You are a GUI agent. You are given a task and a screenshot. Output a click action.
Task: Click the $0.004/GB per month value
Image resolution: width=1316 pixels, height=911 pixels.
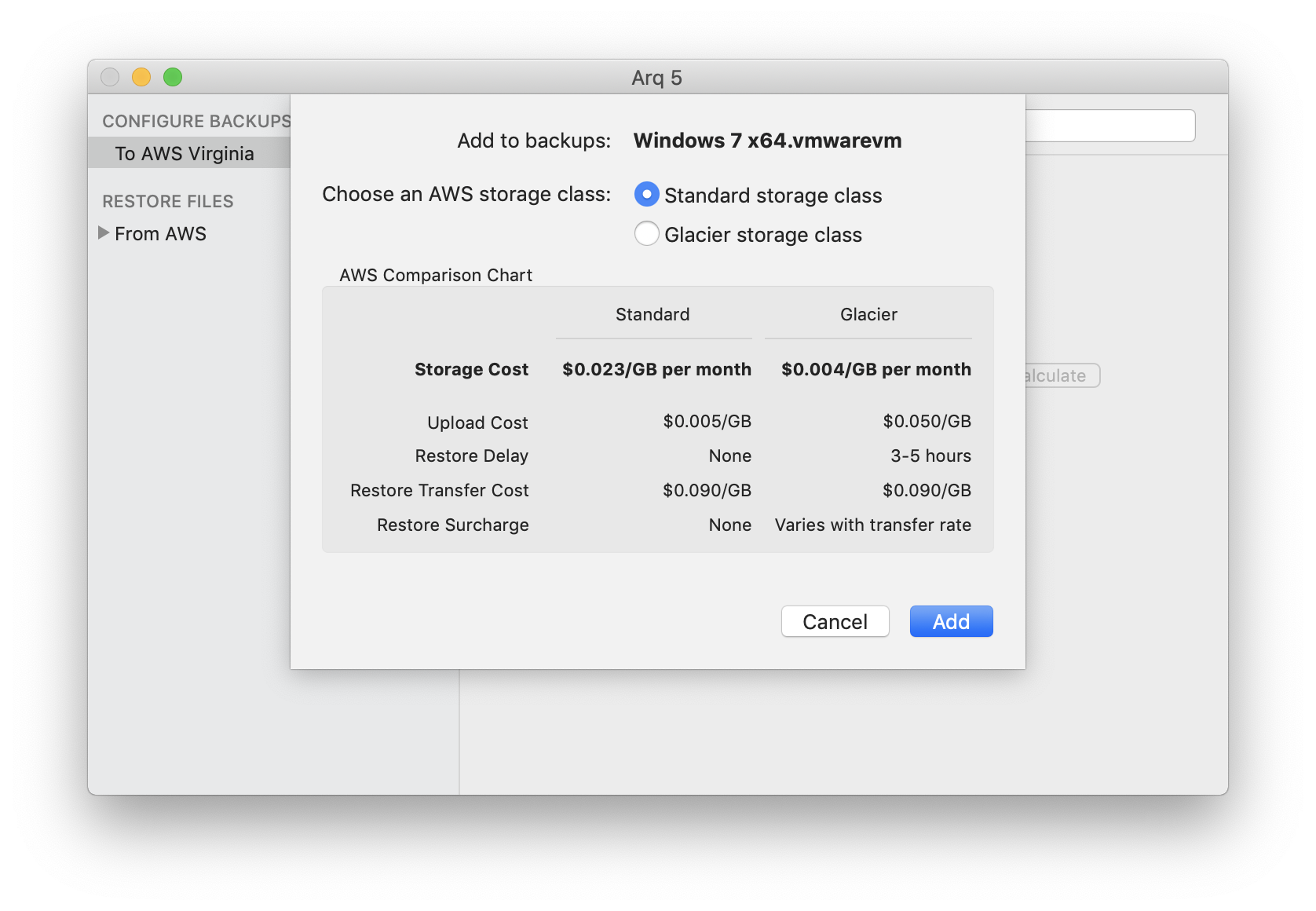[876, 369]
